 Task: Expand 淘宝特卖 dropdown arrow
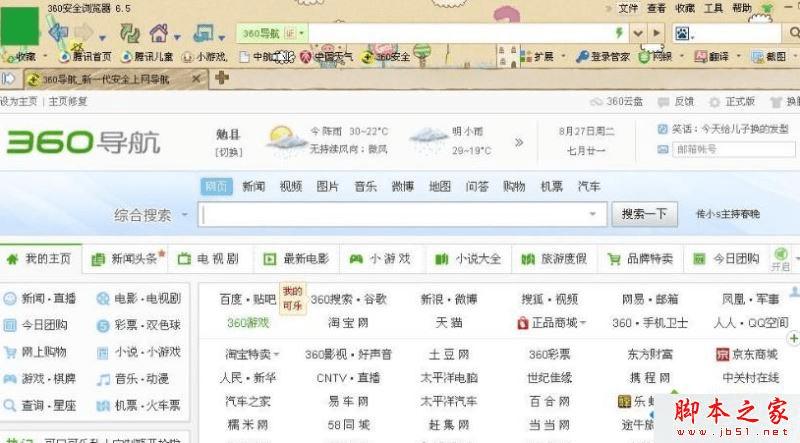coord(276,354)
